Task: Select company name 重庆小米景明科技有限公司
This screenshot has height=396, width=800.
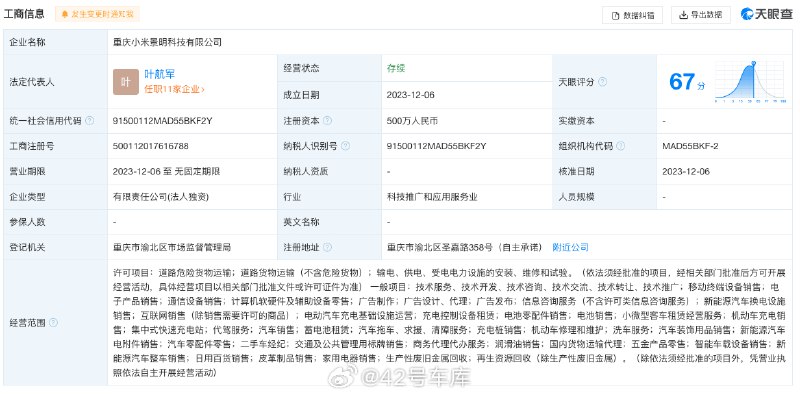Action: point(167,42)
